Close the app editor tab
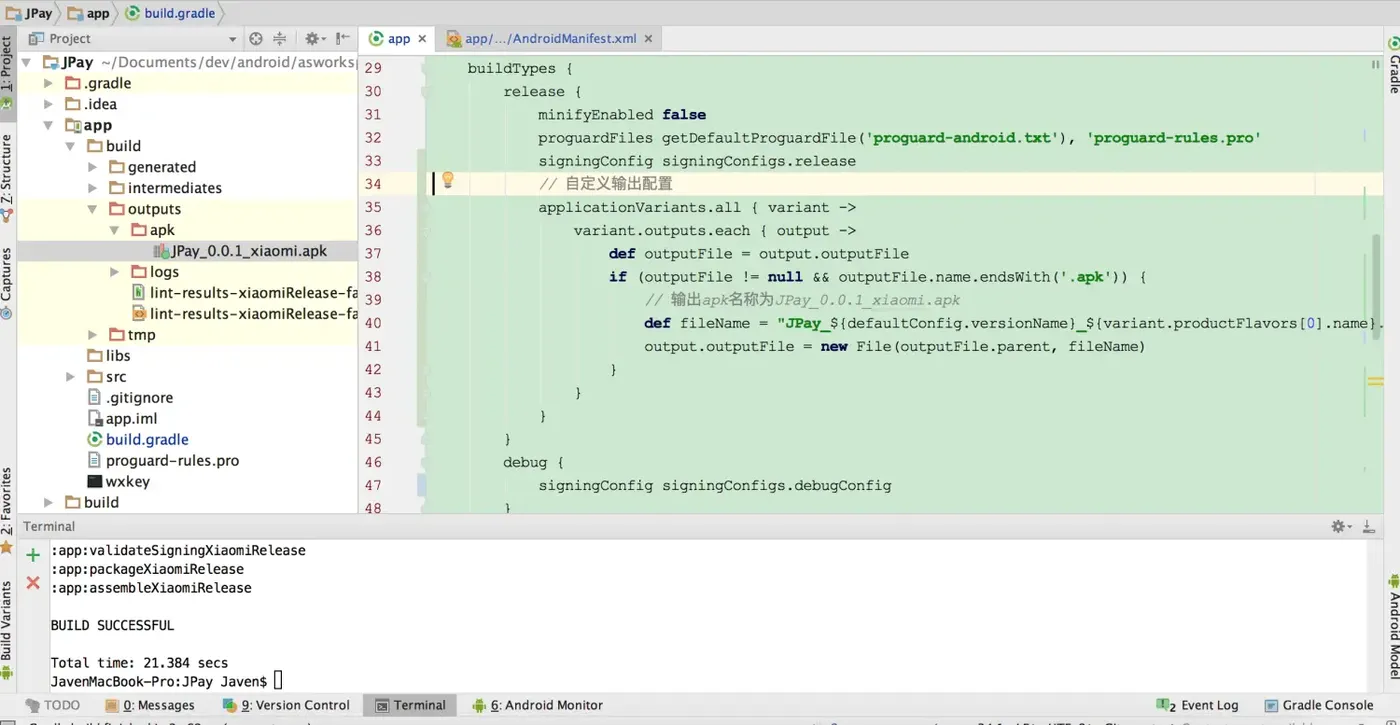 (x=422, y=39)
